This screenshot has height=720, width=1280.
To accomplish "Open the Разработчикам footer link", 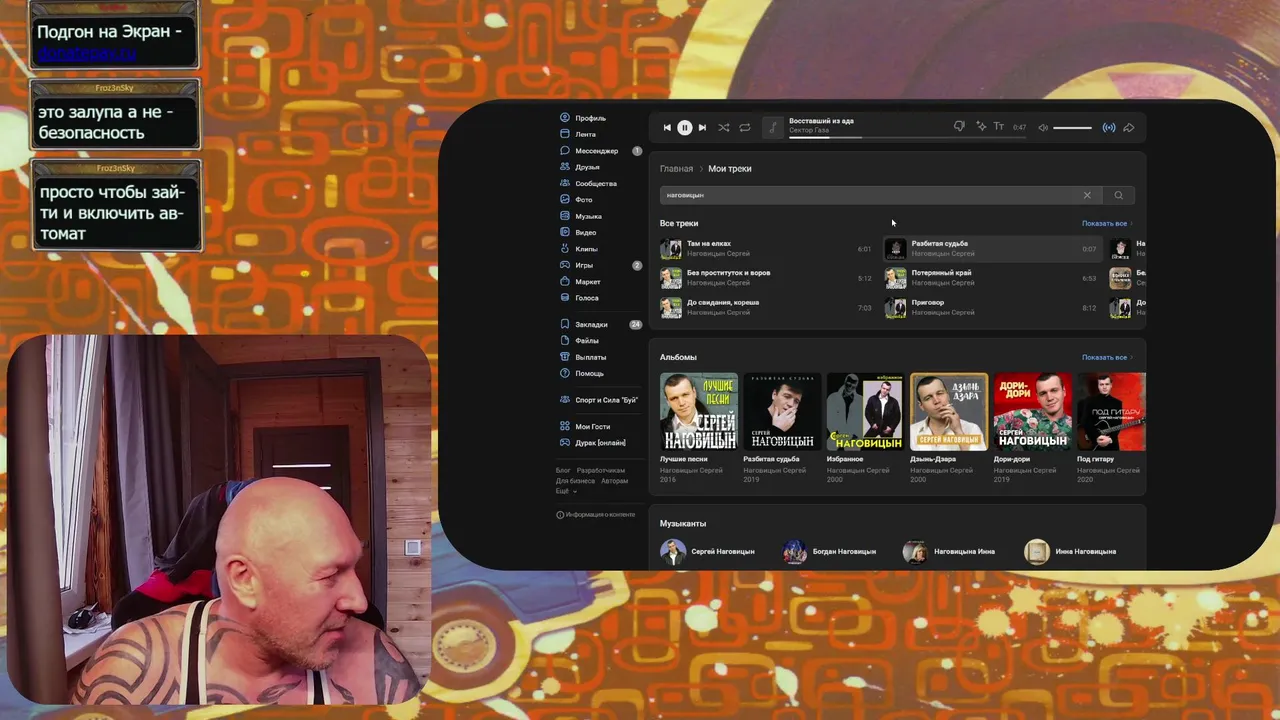I will coord(601,470).
